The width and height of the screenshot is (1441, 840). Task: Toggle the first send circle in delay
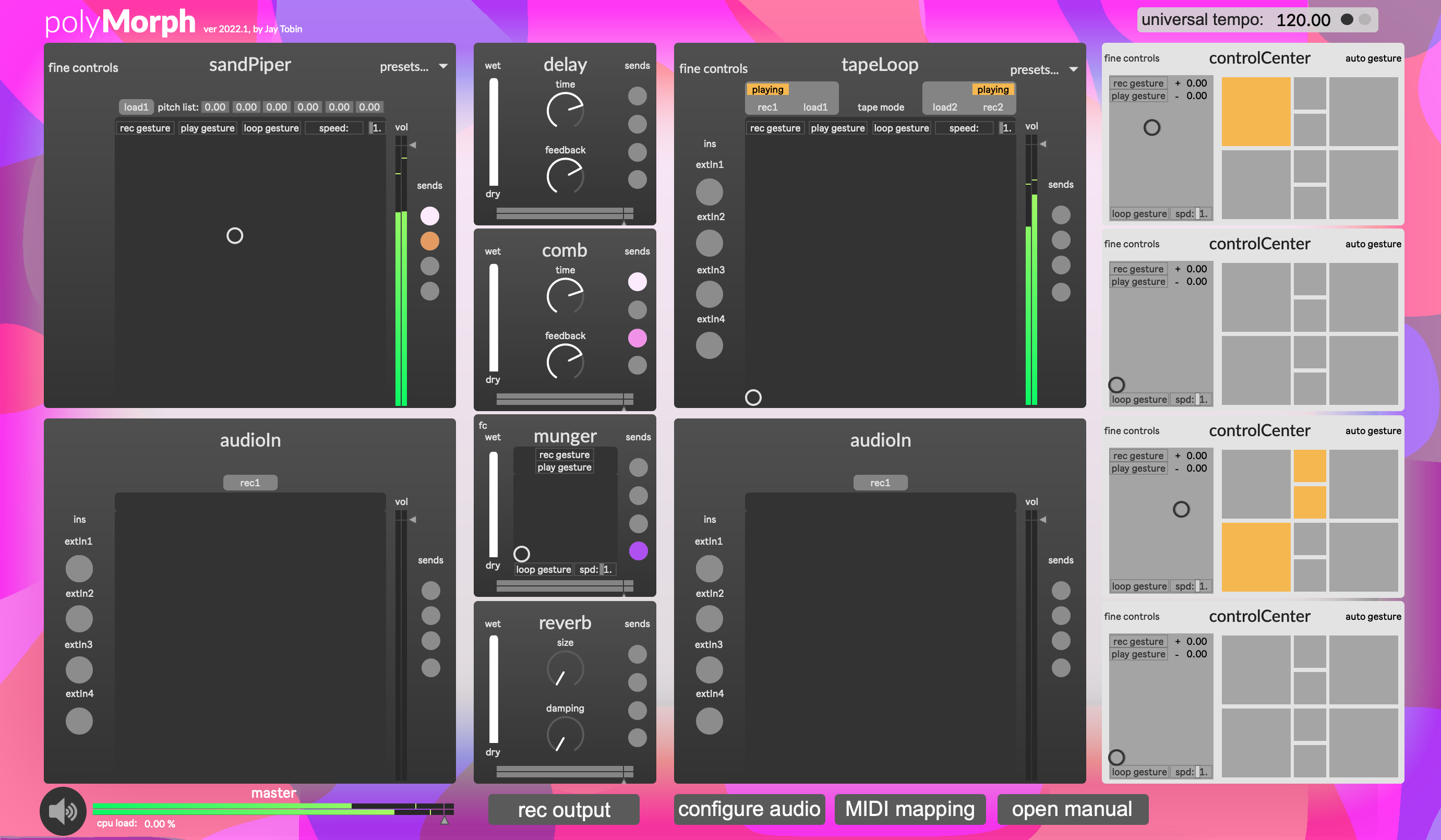coord(637,96)
